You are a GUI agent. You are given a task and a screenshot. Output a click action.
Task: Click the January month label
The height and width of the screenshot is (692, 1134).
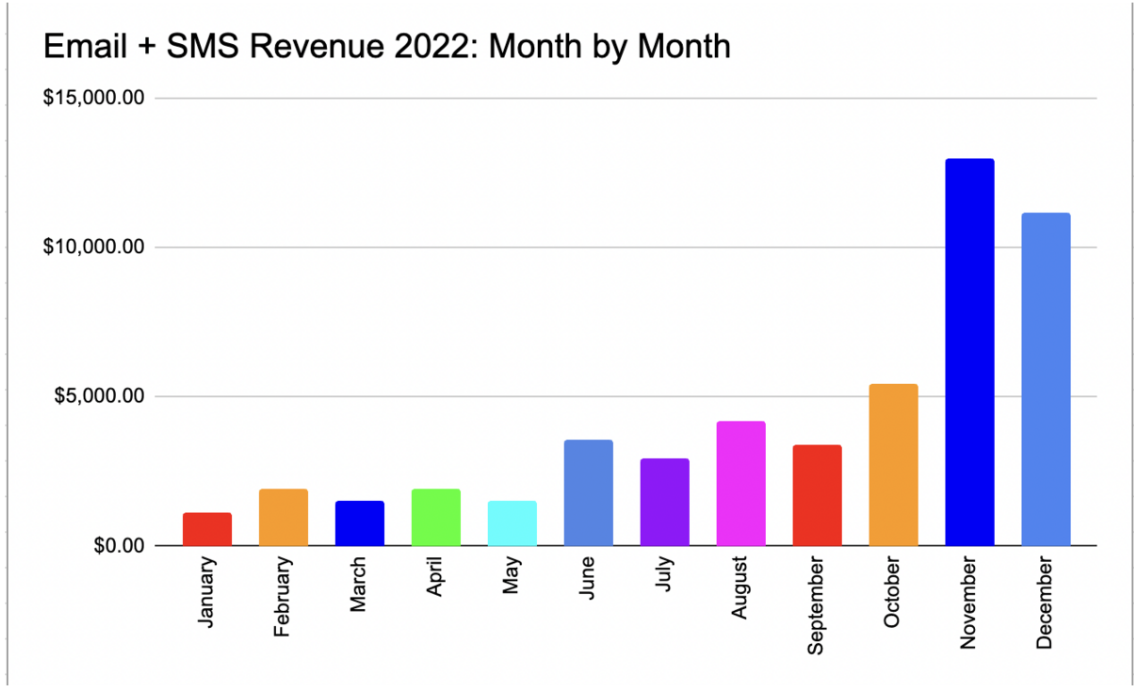206,592
